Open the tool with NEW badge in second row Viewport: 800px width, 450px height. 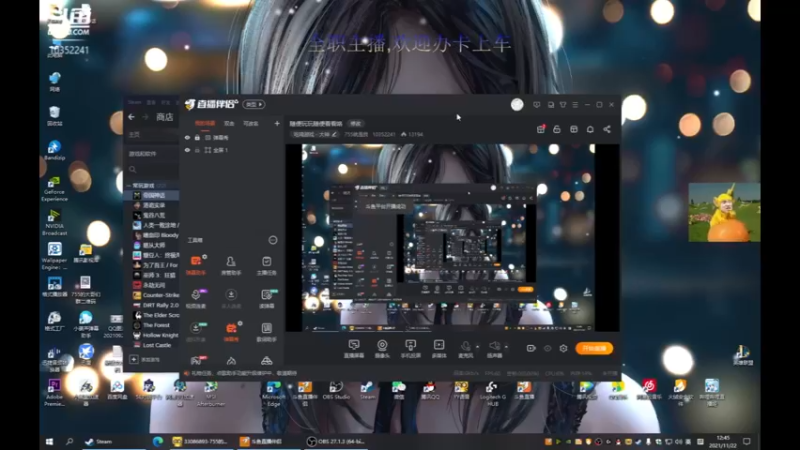tap(266, 298)
